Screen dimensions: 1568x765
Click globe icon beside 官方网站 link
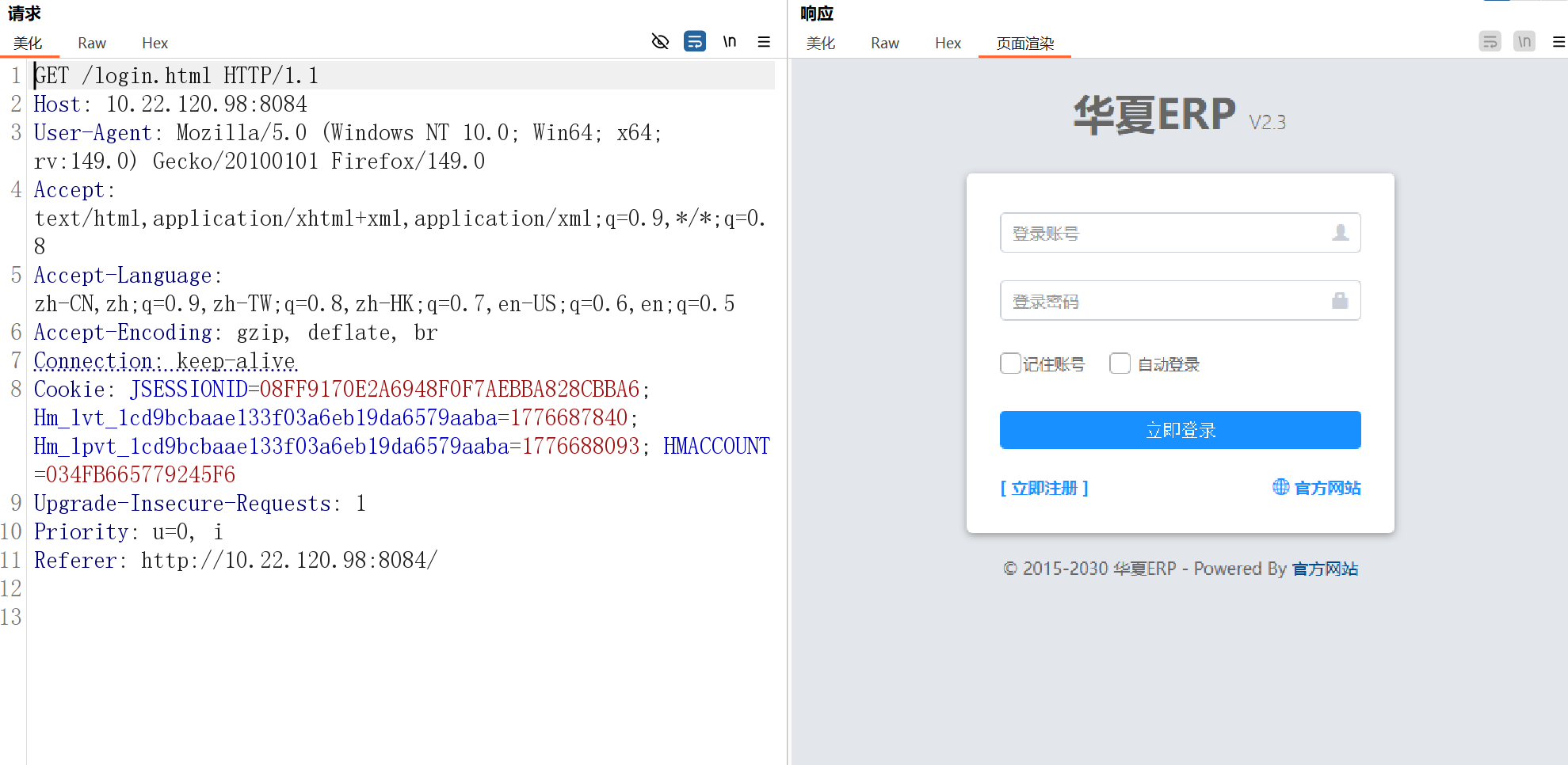coord(1280,487)
